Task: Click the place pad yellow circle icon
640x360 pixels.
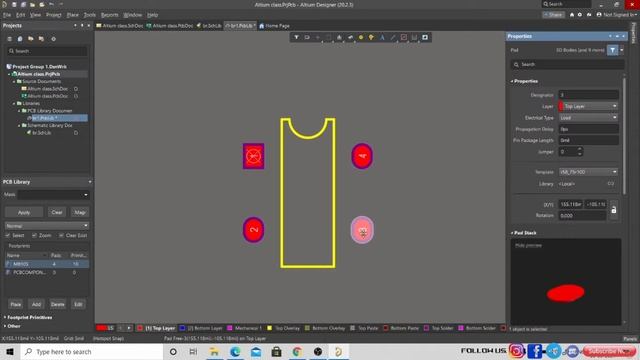Action: tap(361, 37)
